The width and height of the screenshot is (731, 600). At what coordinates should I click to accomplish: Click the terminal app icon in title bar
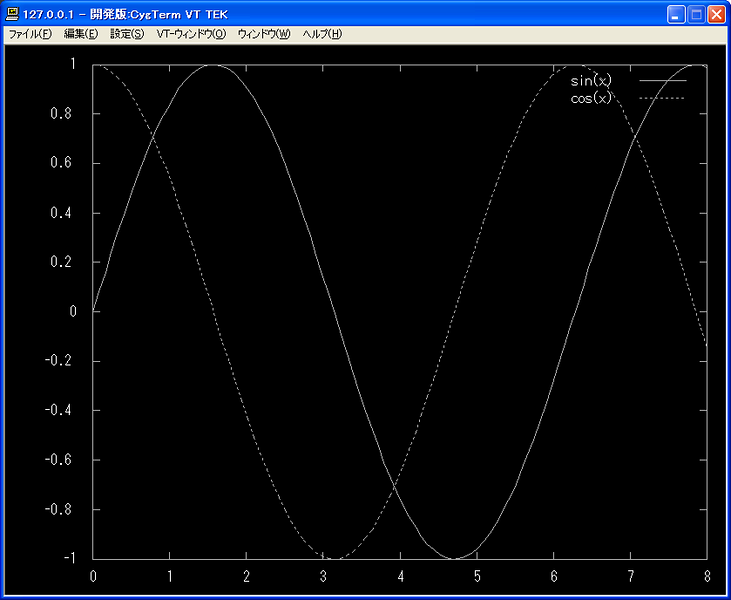[12, 15]
